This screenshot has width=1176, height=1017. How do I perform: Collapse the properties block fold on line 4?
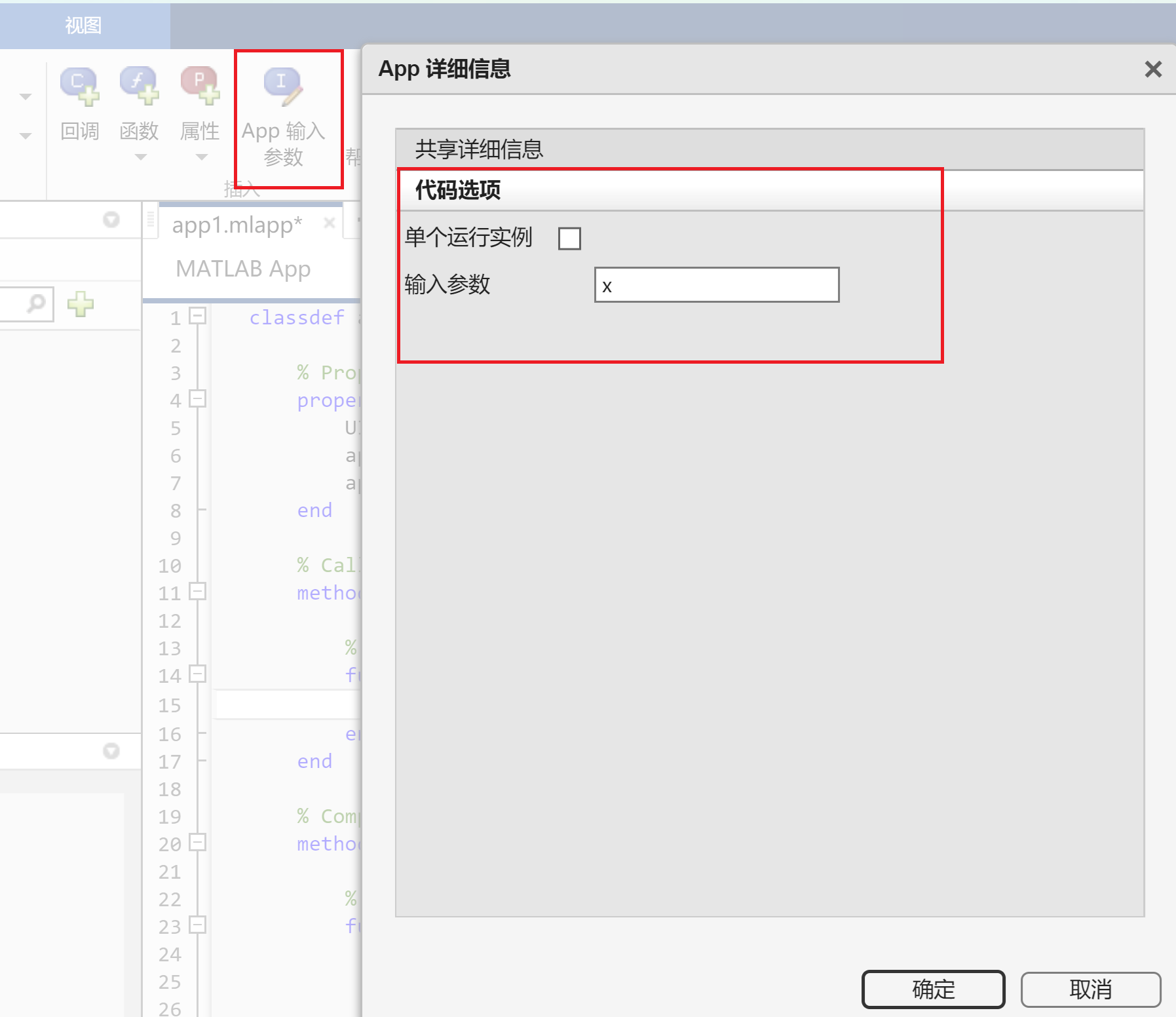click(x=199, y=400)
